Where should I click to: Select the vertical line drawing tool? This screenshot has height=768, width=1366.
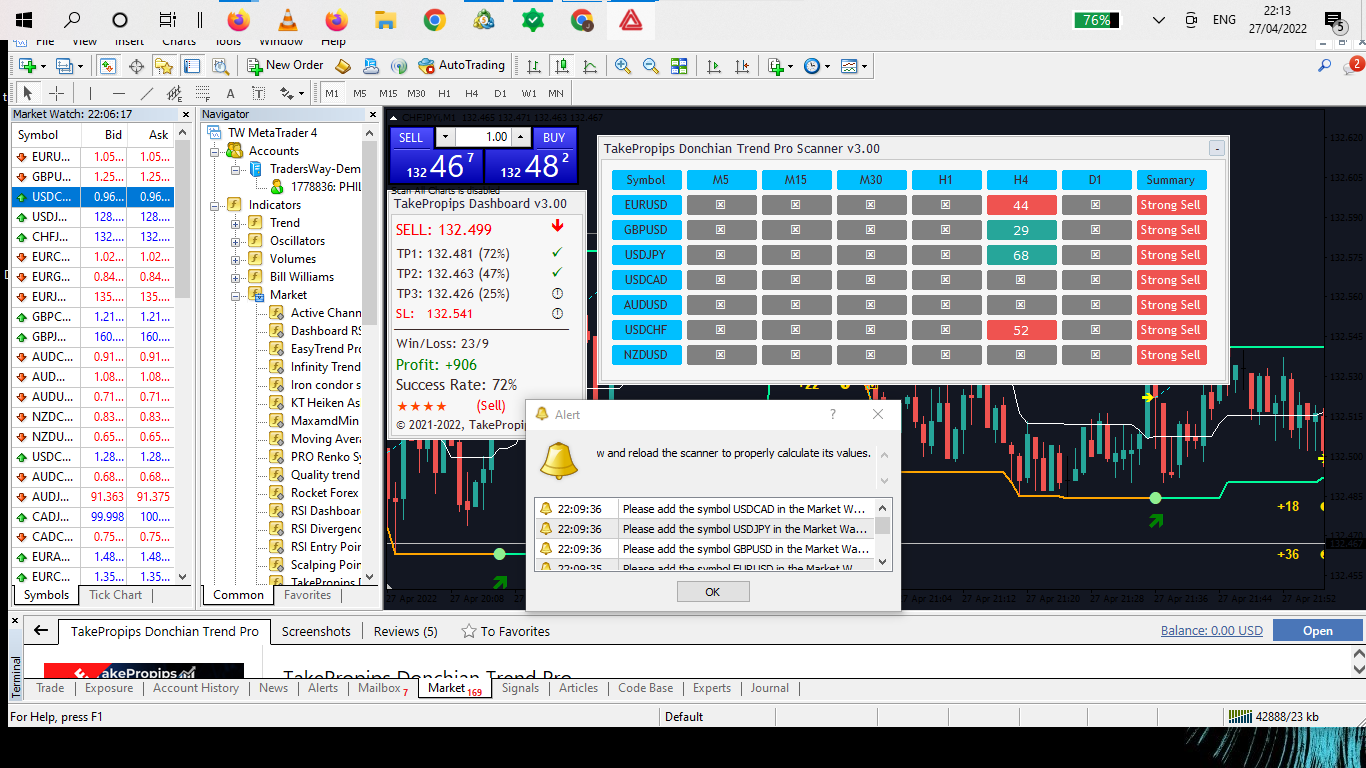(90, 93)
